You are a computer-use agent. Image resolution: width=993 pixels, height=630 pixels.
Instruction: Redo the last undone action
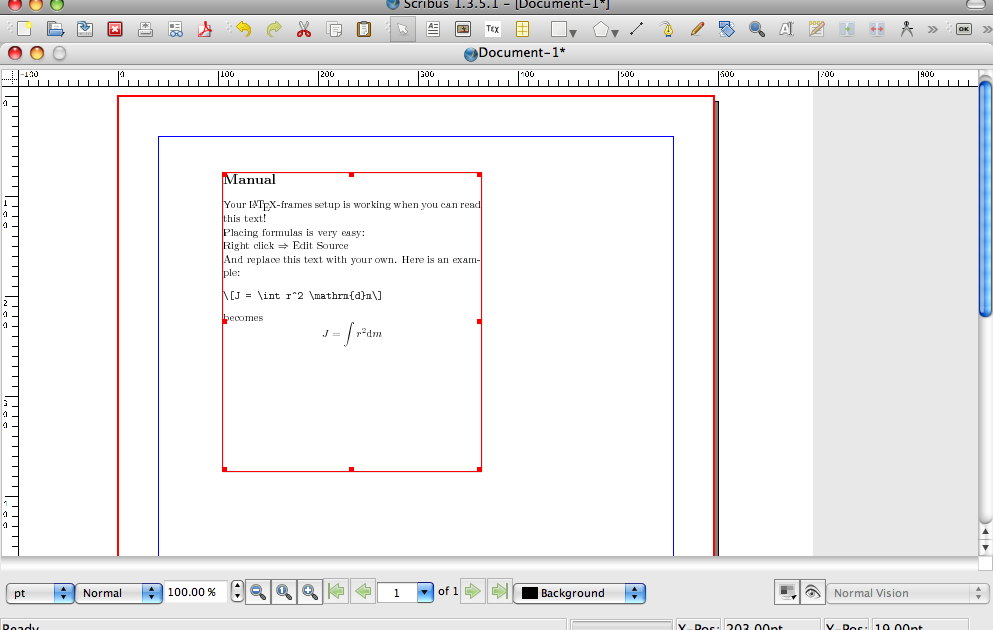coord(274,29)
